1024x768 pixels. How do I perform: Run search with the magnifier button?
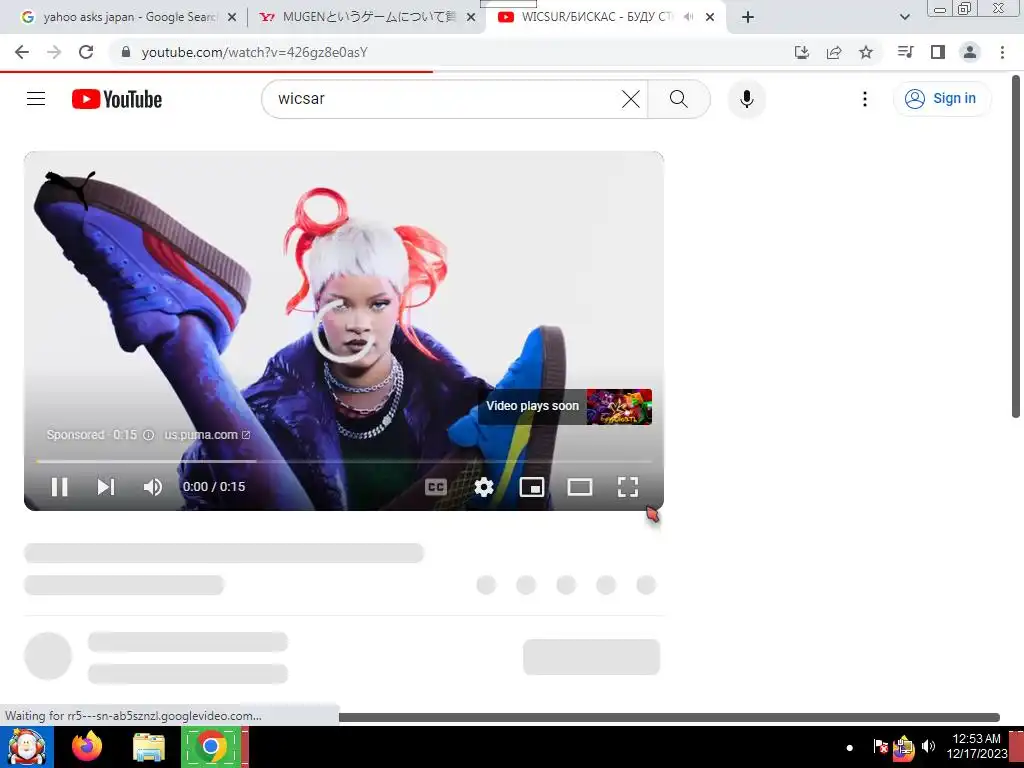pos(679,99)
